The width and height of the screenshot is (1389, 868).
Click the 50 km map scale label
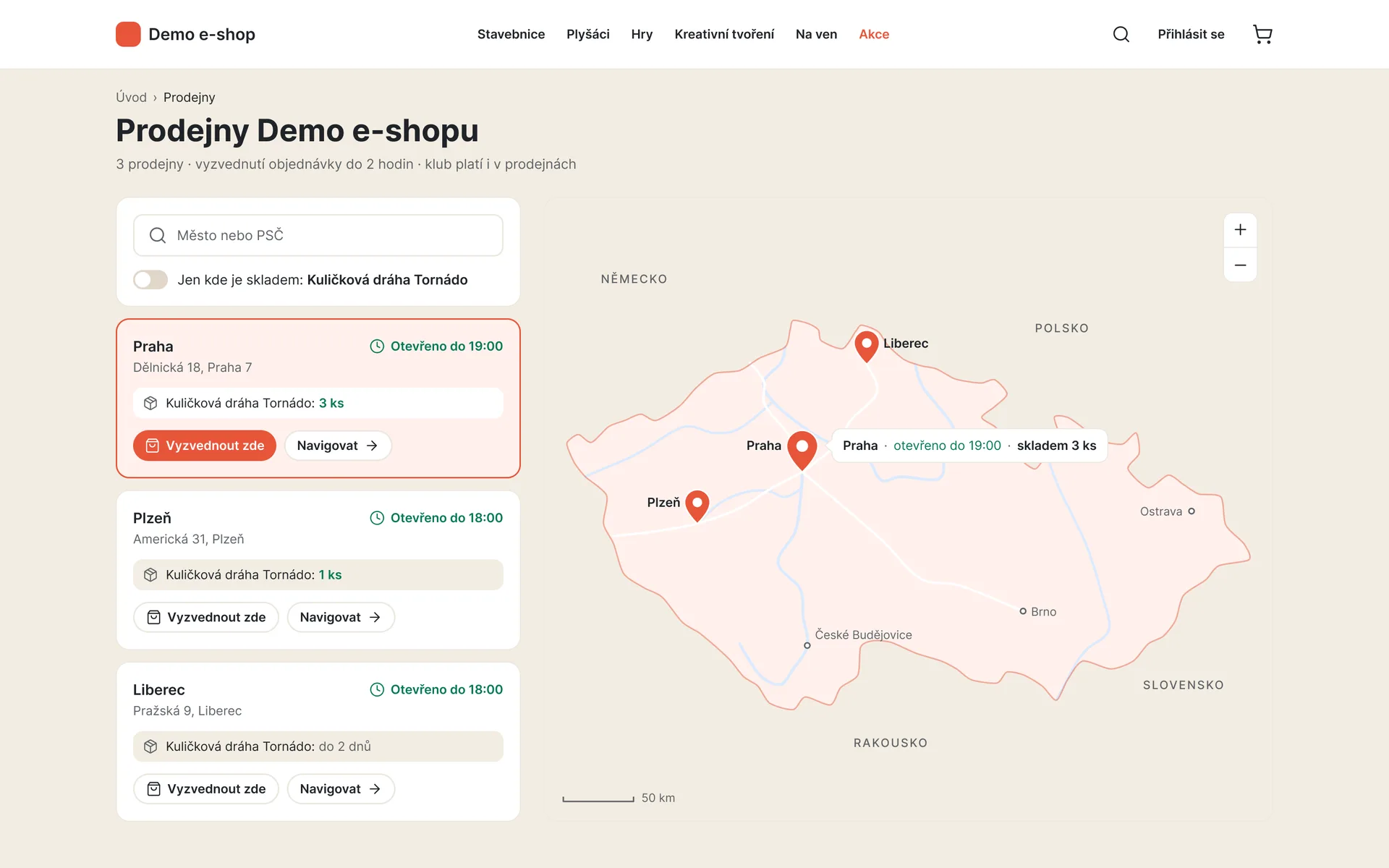(658, 798)
